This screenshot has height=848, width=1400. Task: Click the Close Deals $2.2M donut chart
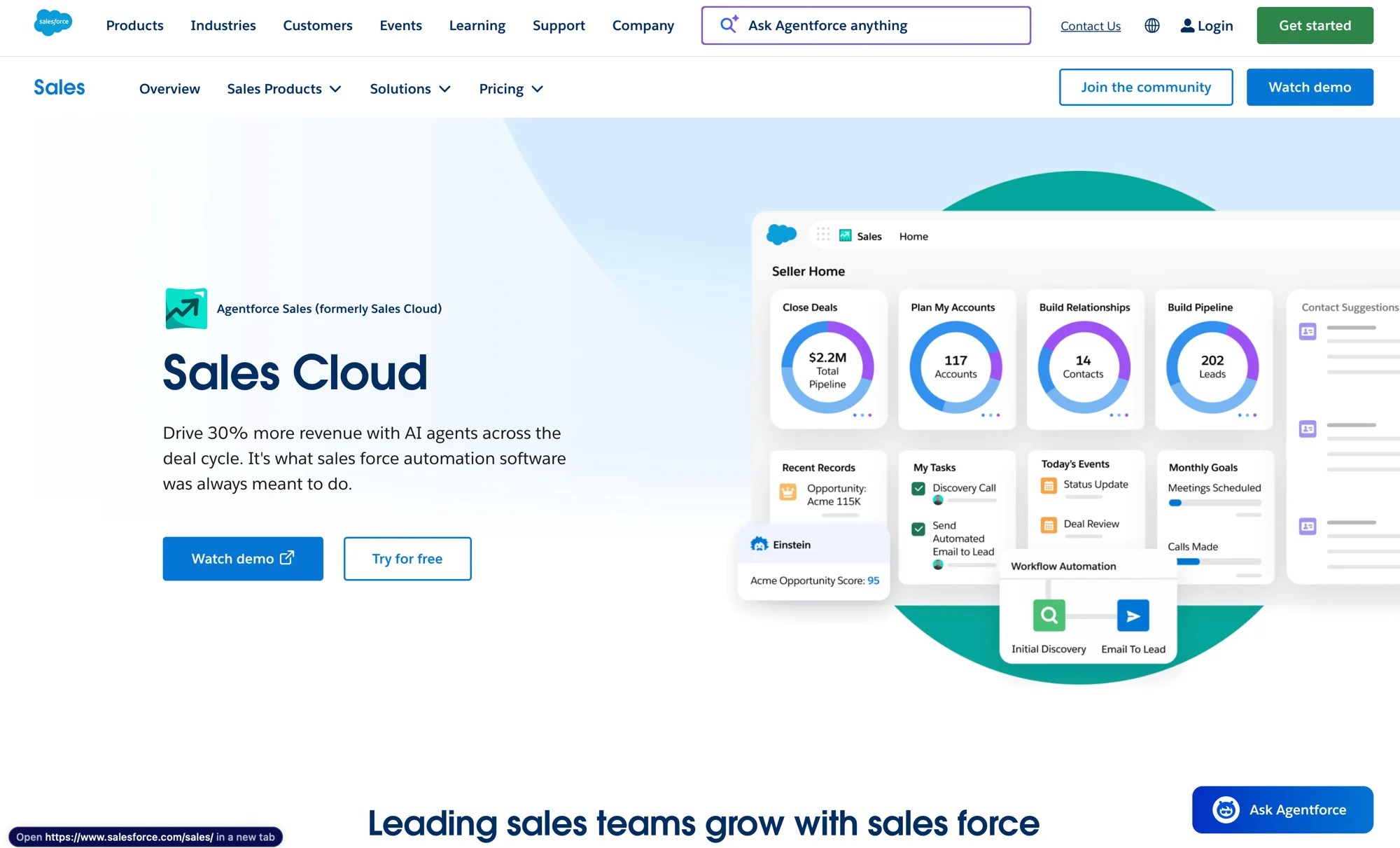click(x=827, y=368)
